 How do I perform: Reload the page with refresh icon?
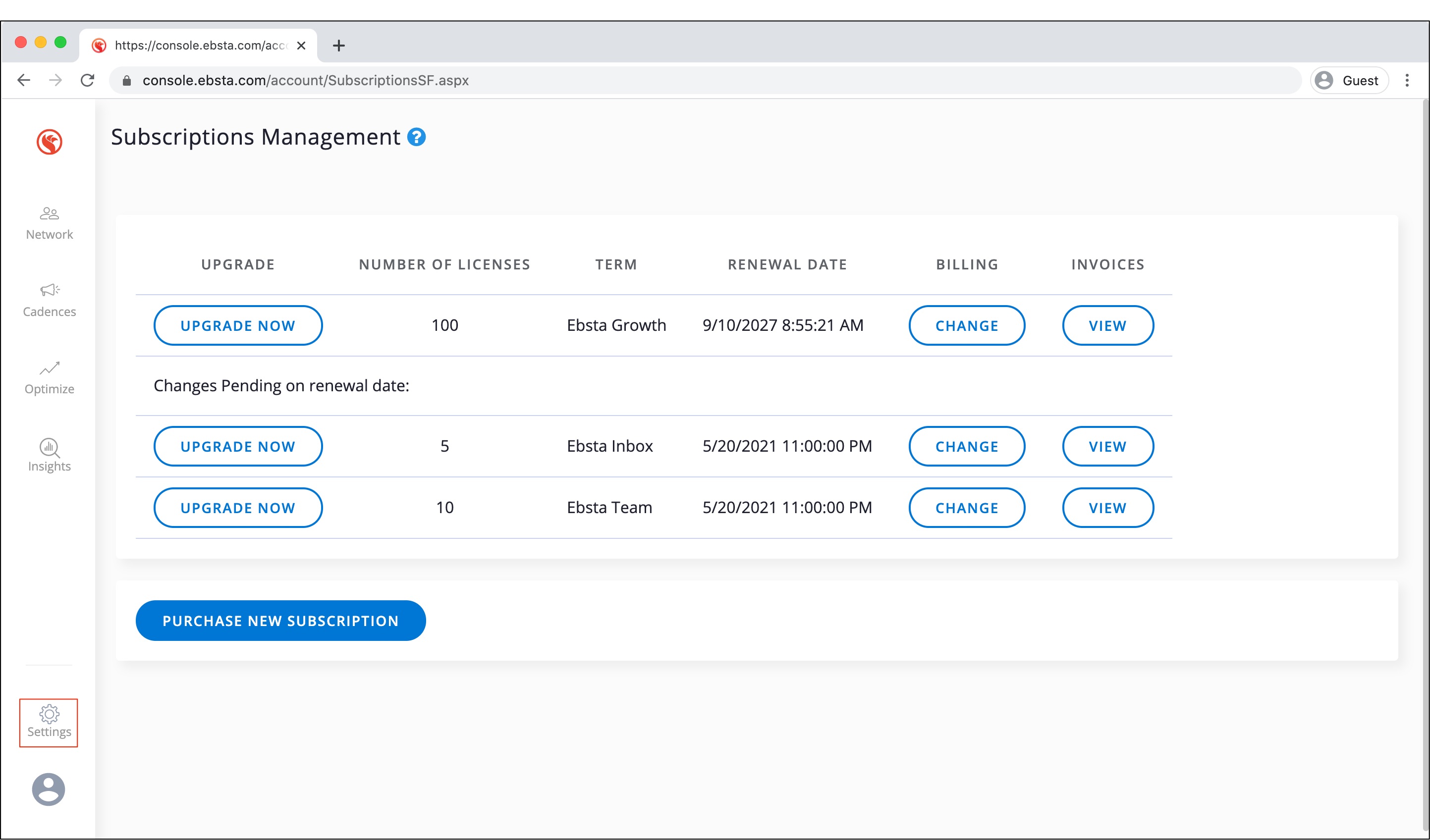[x=87, y=81]
